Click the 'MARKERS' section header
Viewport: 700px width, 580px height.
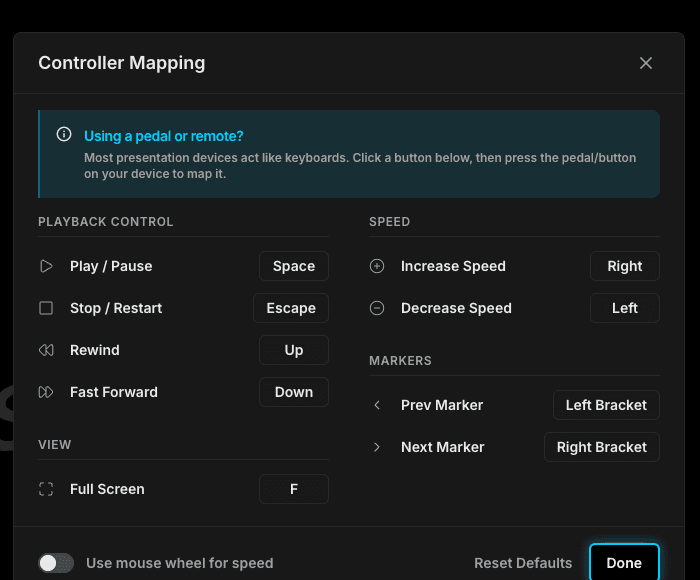pyautogui.click(x=400, y=361)
